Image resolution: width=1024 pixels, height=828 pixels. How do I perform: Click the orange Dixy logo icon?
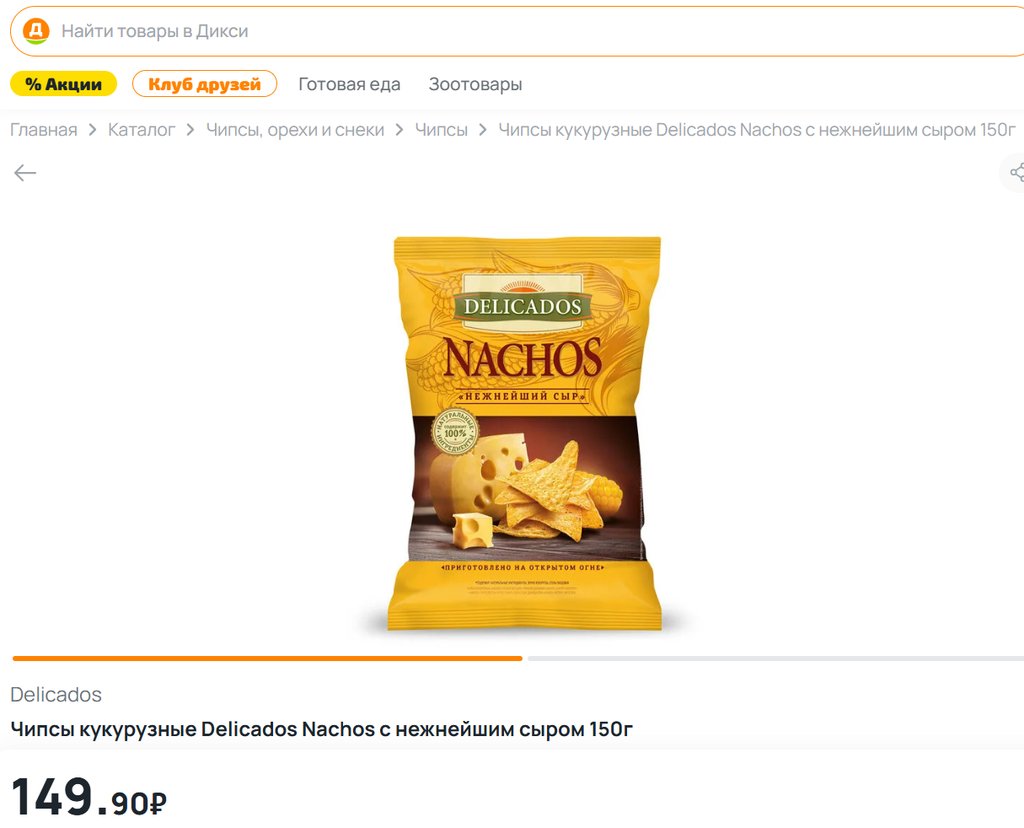[36, 31]
